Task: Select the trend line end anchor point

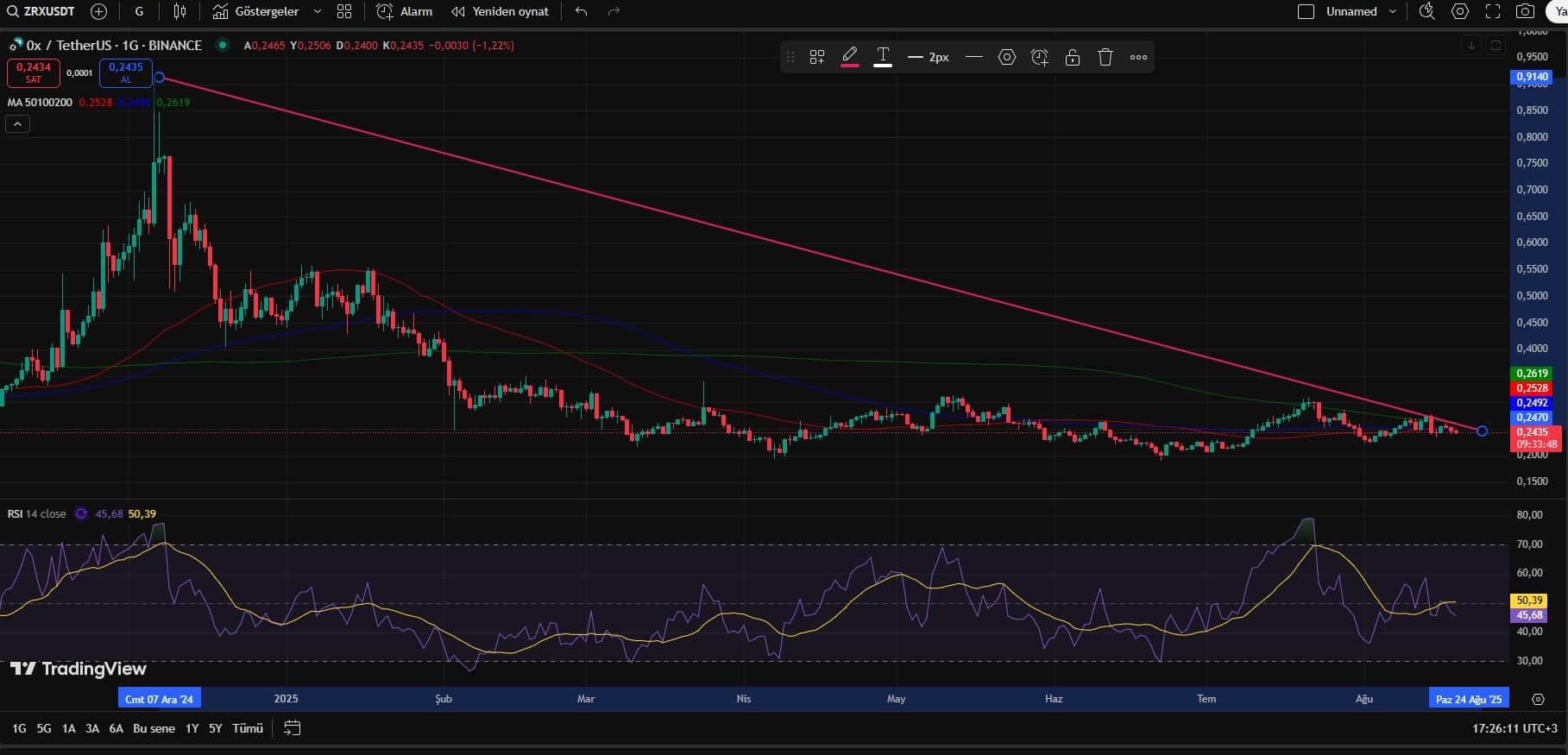Action: point(1483,431)
